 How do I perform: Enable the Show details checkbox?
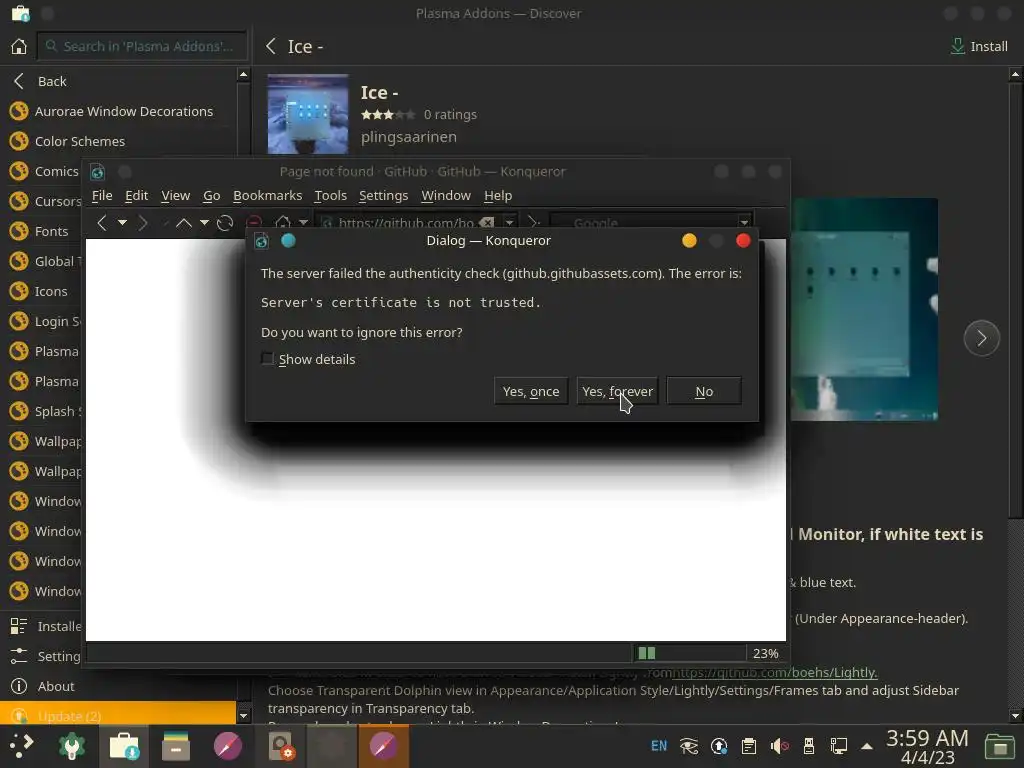click(x=267, y=359)
